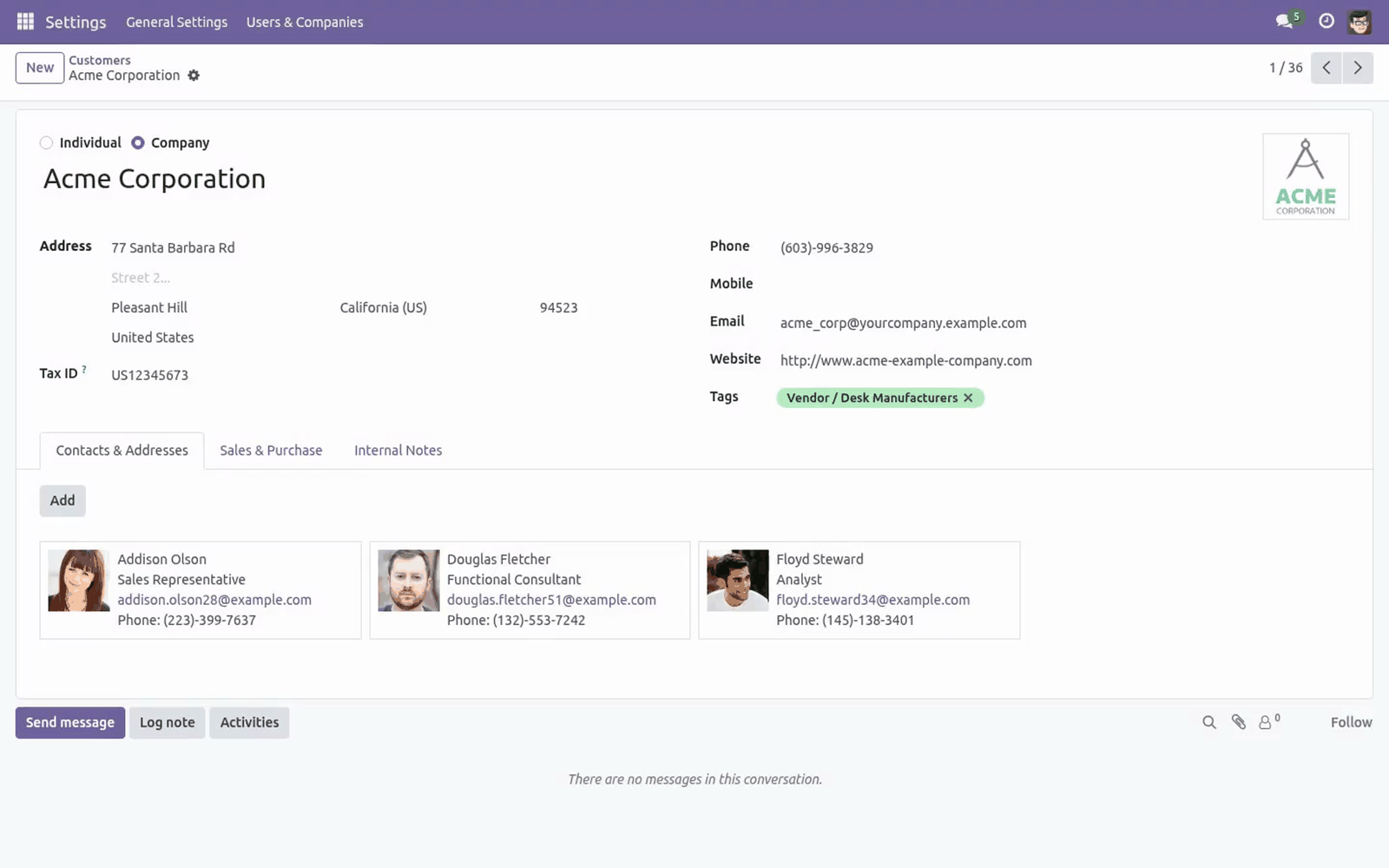Viewport: 1389px width, 868px height.
Task: Show followers icon in chatter
Action: click(1269, 721)
